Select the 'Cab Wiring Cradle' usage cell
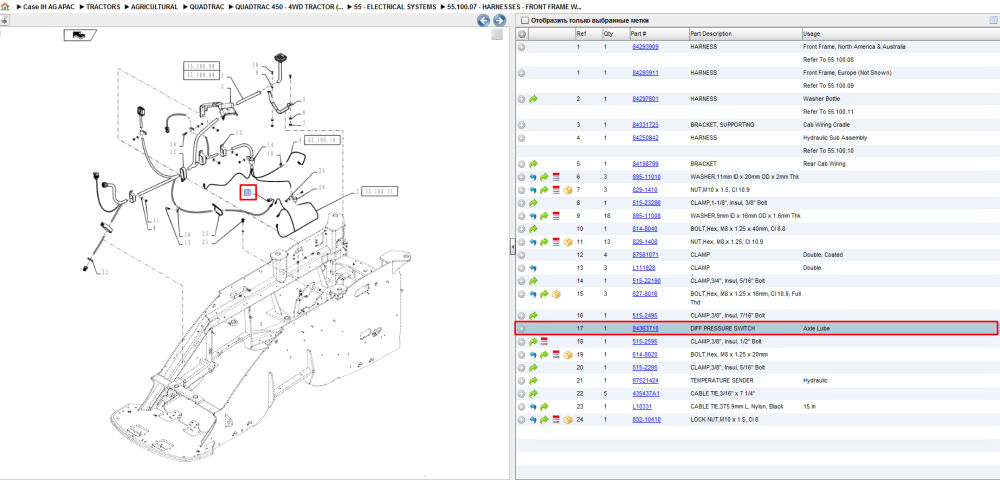The image size is (1000, 480). click(x=825, y=124)
